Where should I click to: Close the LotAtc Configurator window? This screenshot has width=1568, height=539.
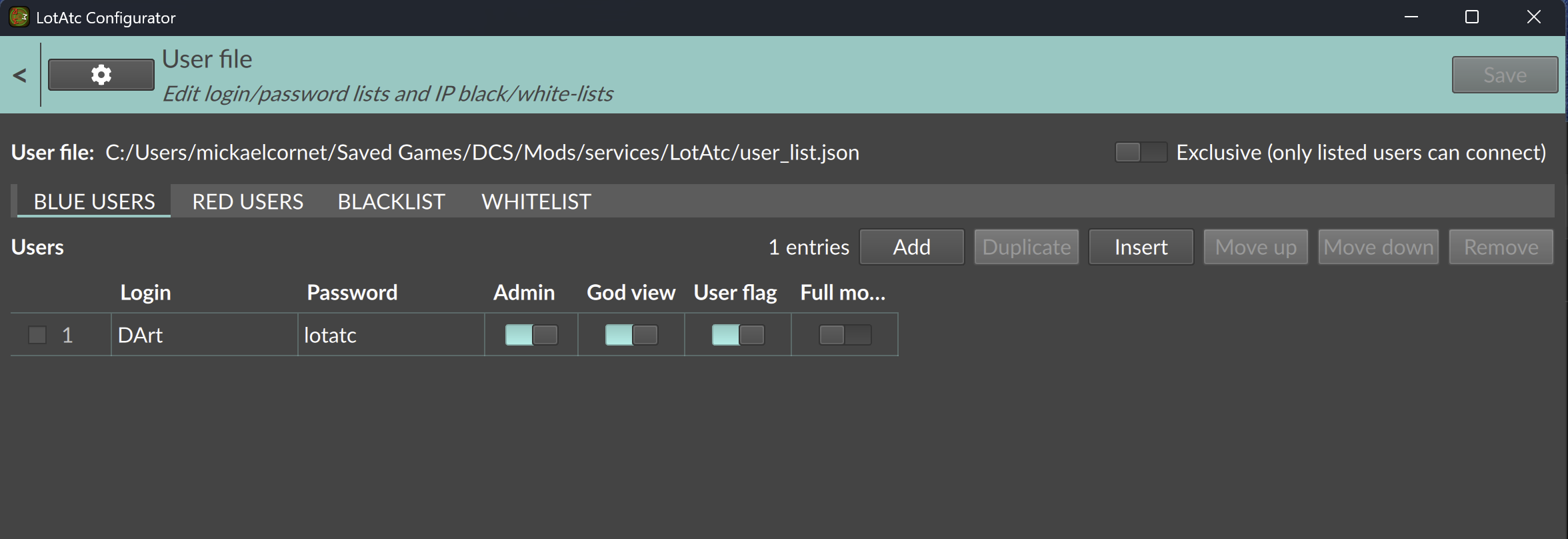pos(1533,17)
